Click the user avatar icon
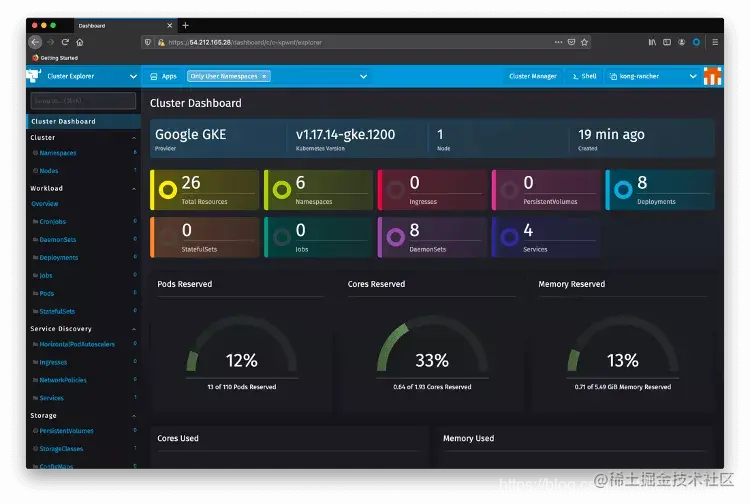 click(x=713, y=76)
